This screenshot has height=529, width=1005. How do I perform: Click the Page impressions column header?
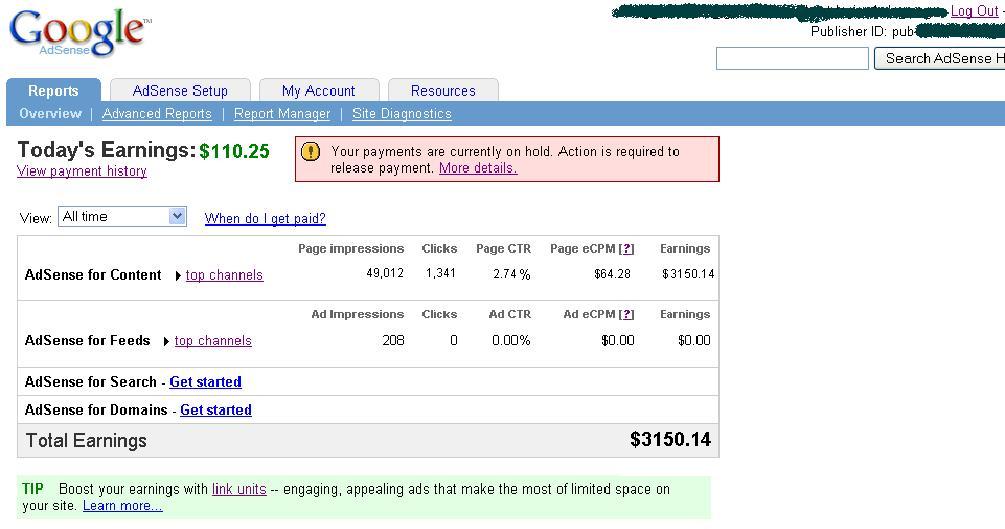351,249
